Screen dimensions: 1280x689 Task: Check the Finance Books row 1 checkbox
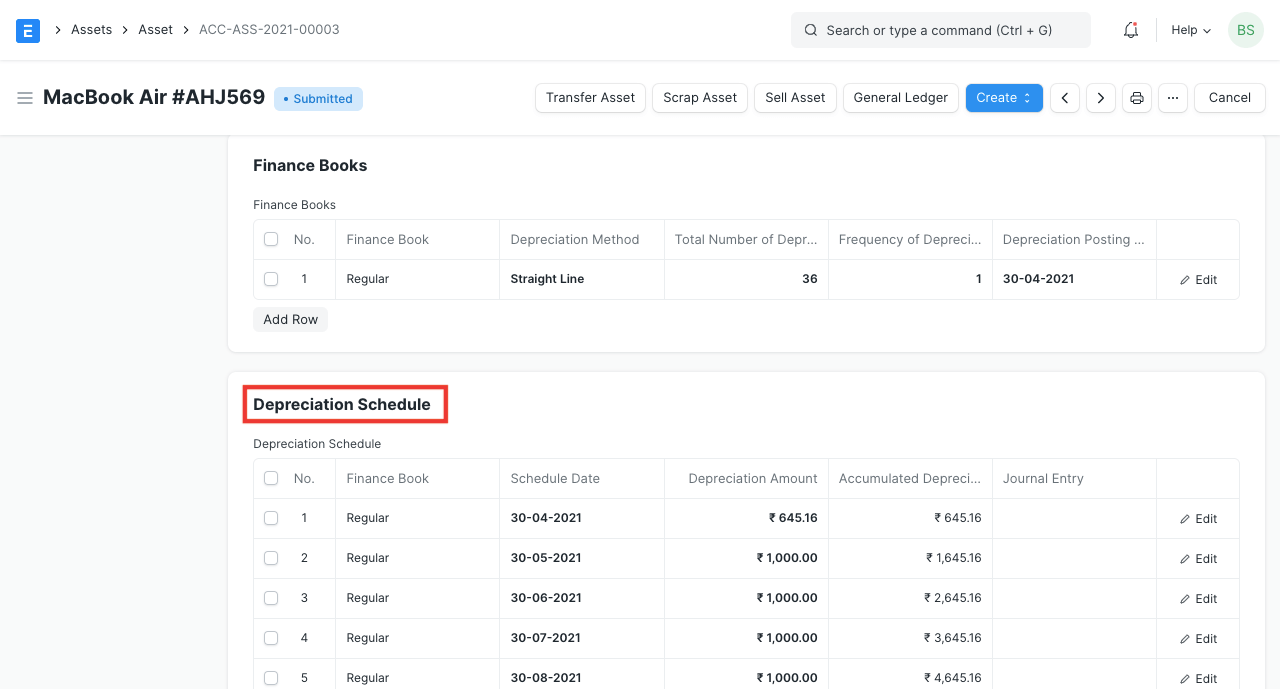click(x=271, y=279)
